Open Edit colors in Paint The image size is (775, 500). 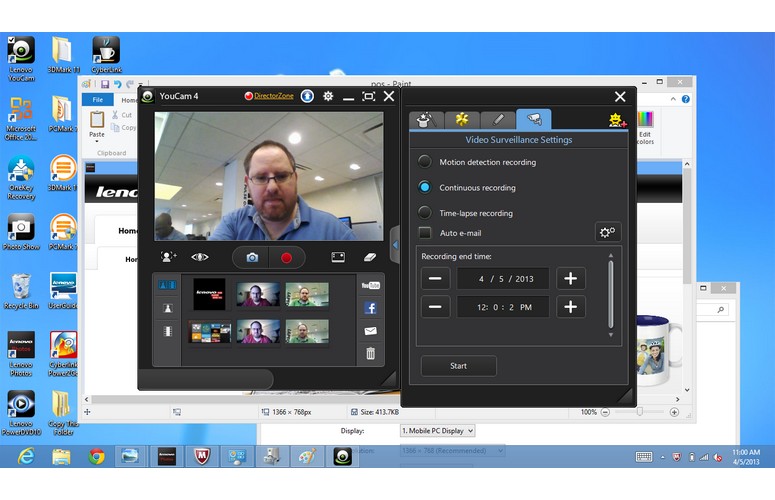click(x=645, y=127)
